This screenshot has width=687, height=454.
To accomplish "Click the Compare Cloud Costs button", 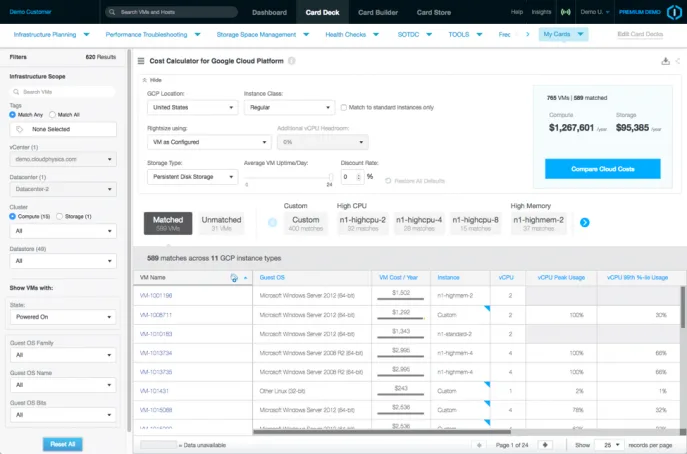I will 602,169.
